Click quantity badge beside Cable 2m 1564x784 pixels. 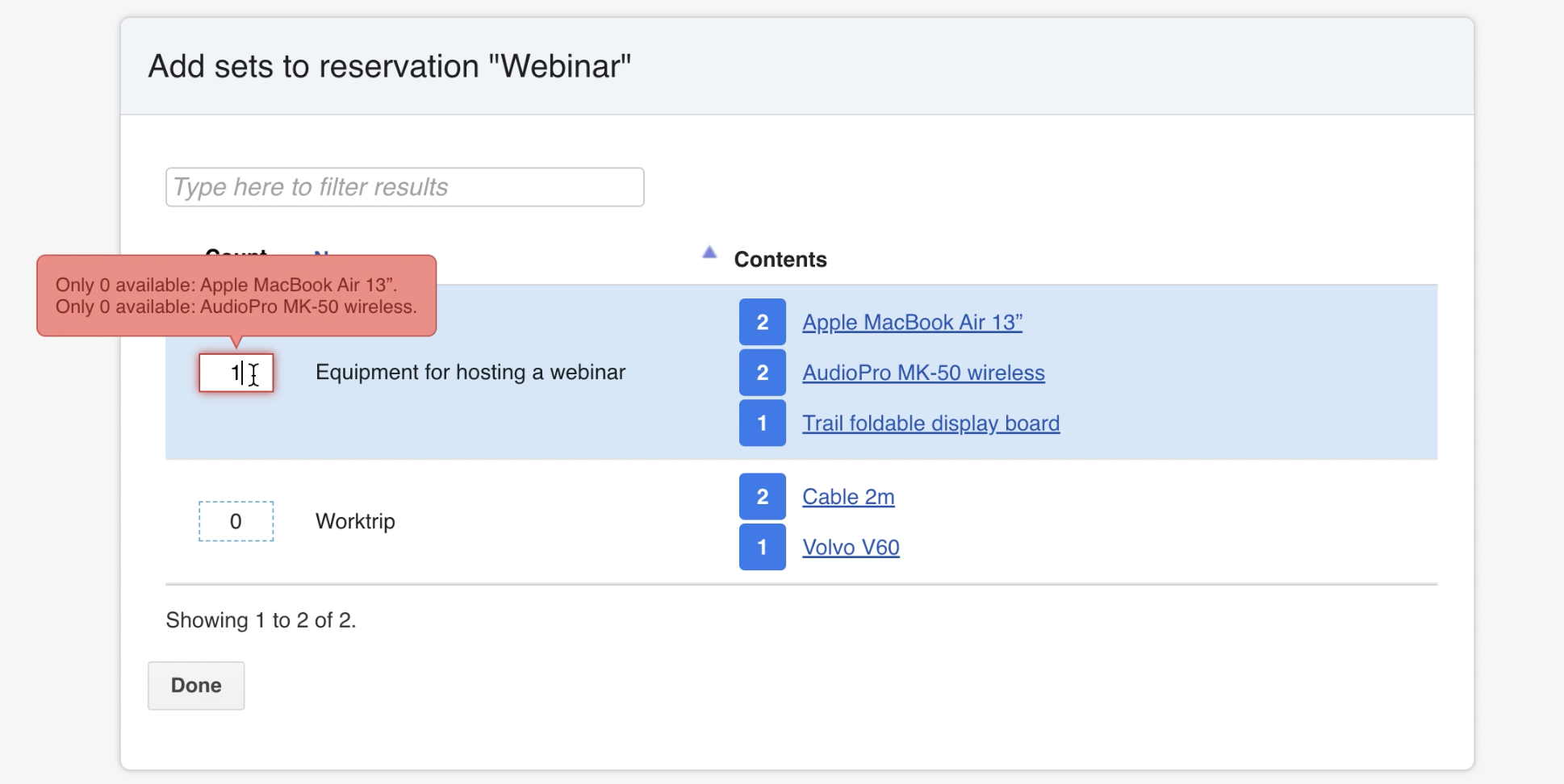pyautogui.click(x=762, y=497)
